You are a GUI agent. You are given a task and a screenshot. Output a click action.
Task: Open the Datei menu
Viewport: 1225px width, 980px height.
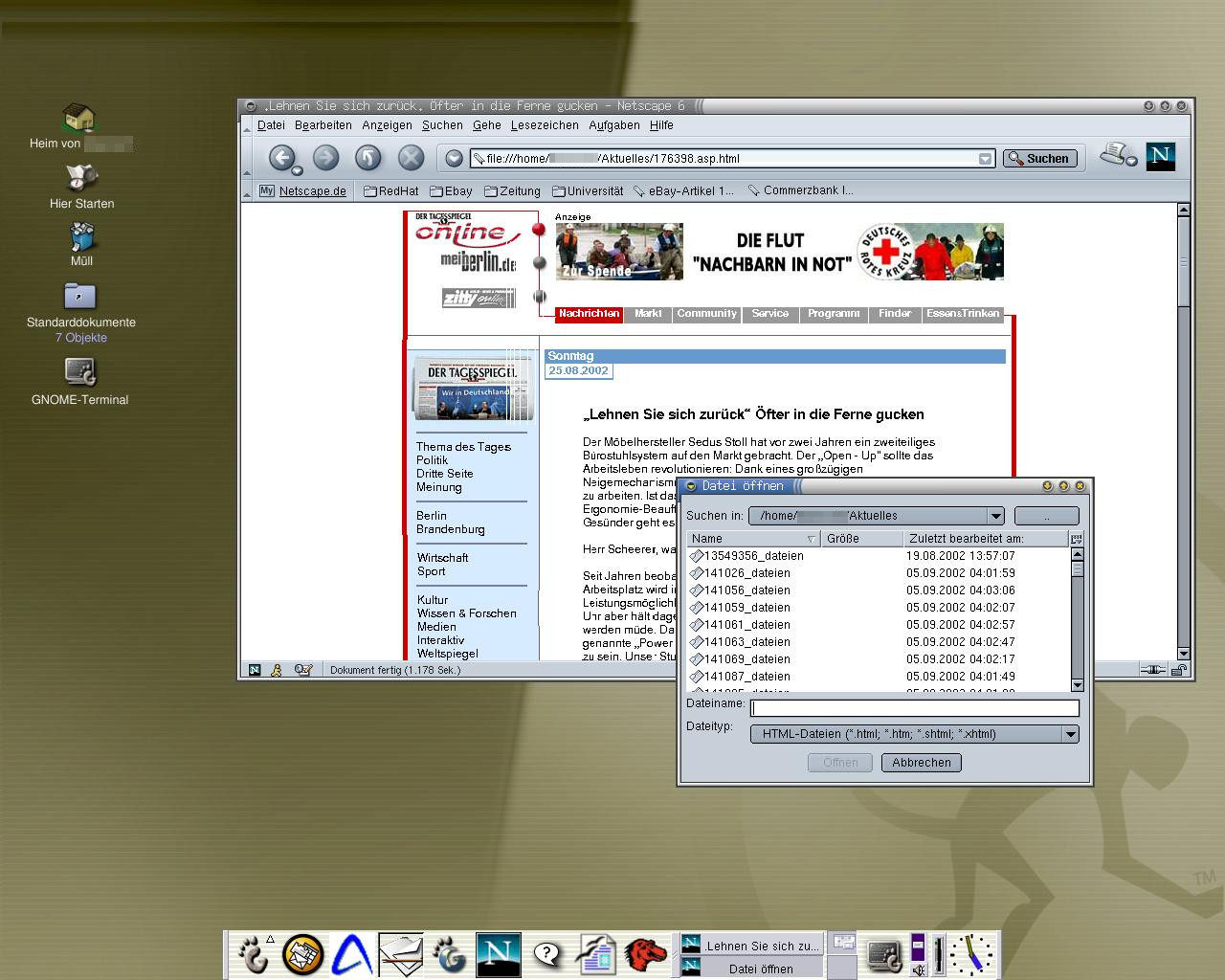(x=271, y=125)
